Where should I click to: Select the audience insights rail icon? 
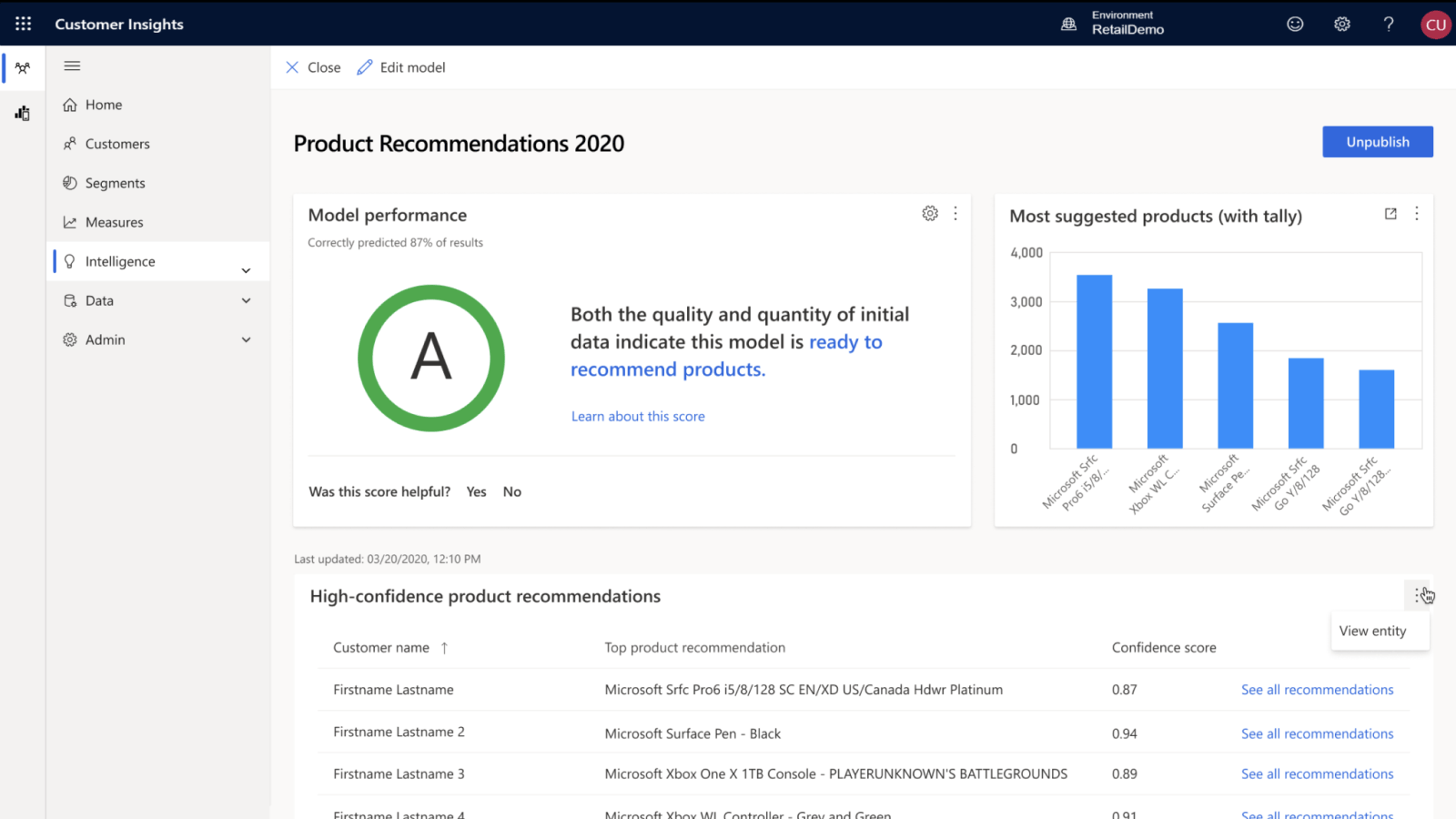click(x=23, y=68)
